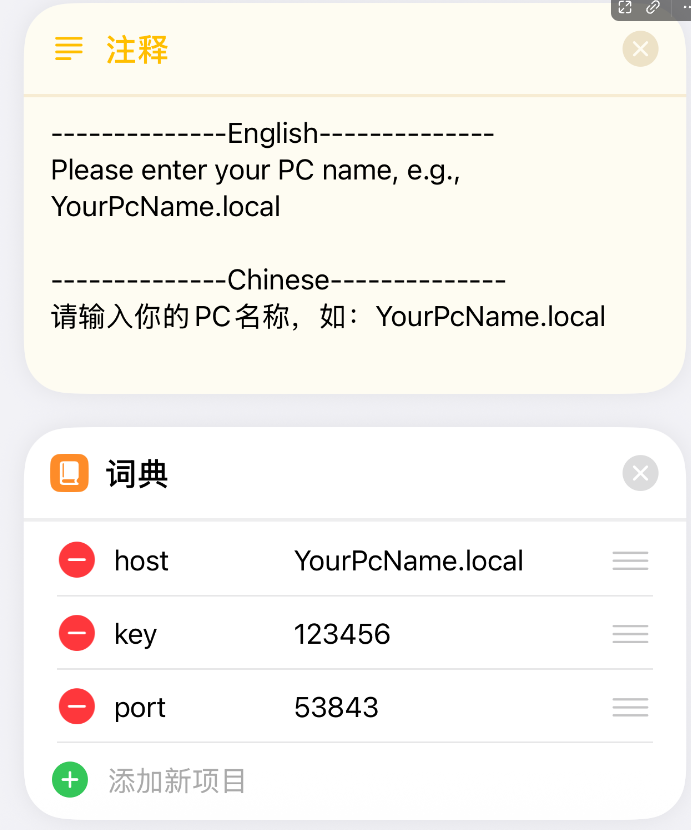Click the expand fullscreen icon at top right
Screen dimensions: 691x830
pos(625,8)
